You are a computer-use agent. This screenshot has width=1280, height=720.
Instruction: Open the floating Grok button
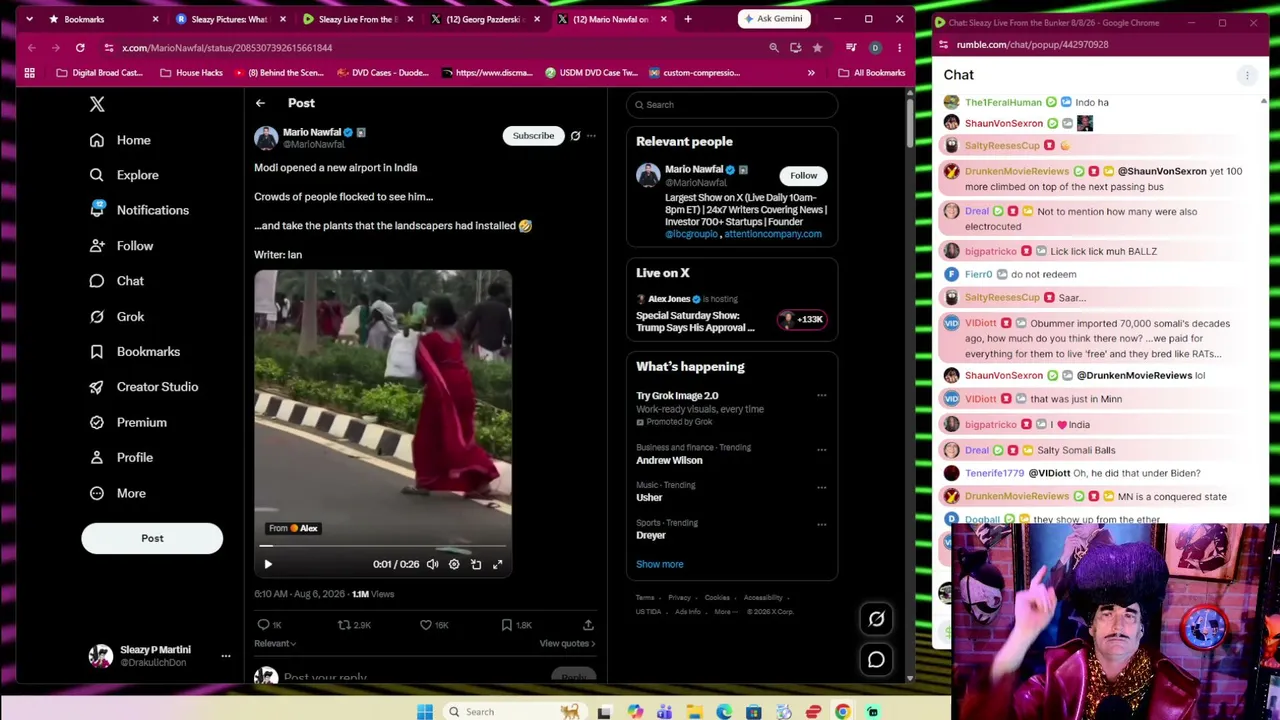[876, 619]
